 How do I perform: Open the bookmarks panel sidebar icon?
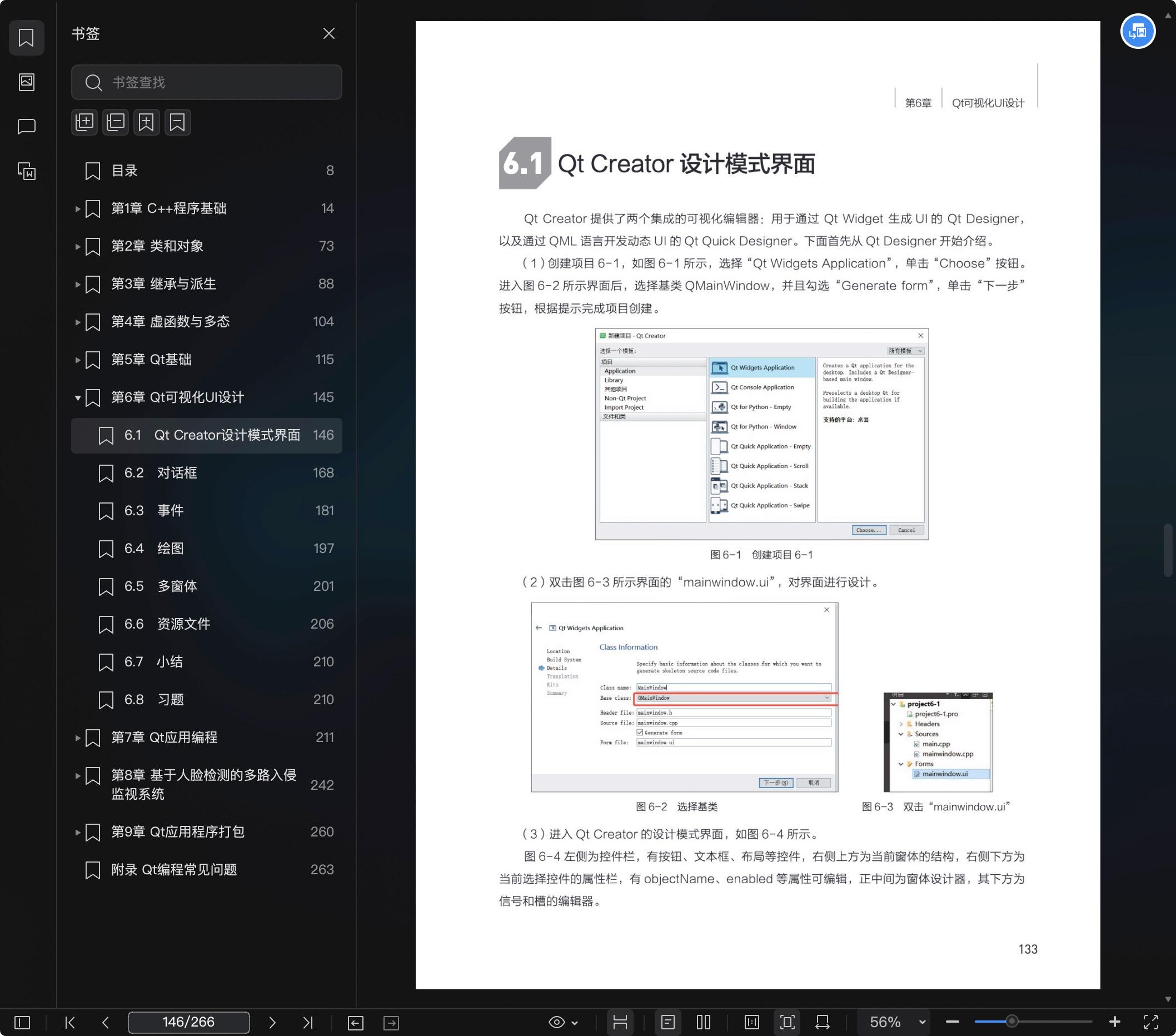tap(27, 38)
